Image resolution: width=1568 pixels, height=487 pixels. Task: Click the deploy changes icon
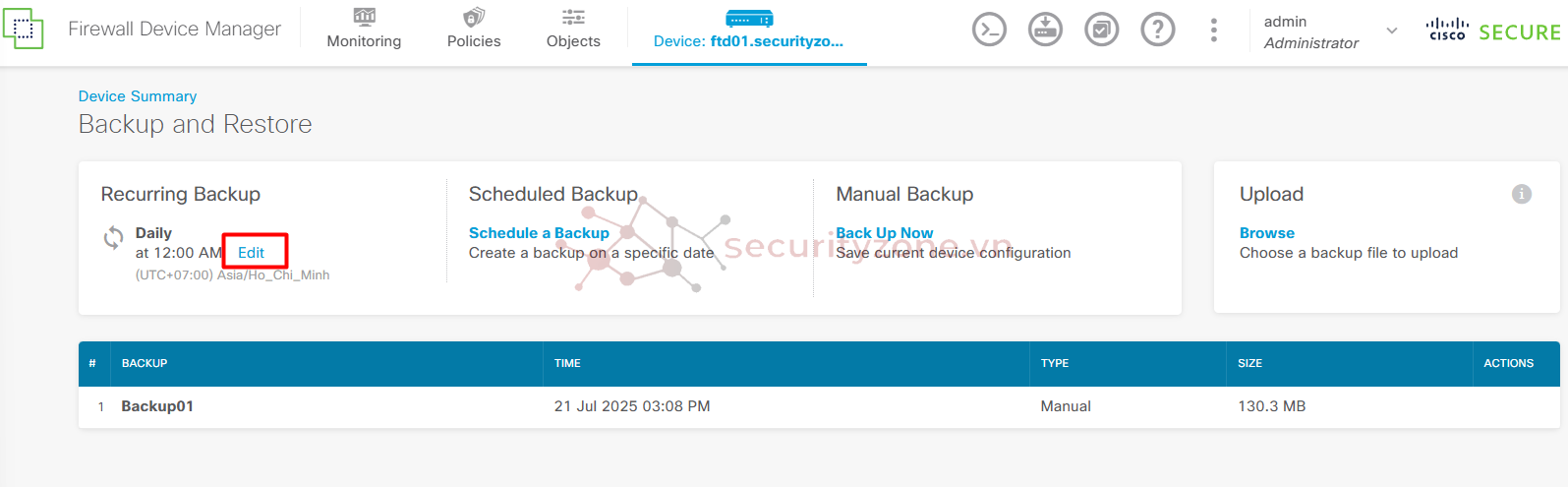point(1045,30)
